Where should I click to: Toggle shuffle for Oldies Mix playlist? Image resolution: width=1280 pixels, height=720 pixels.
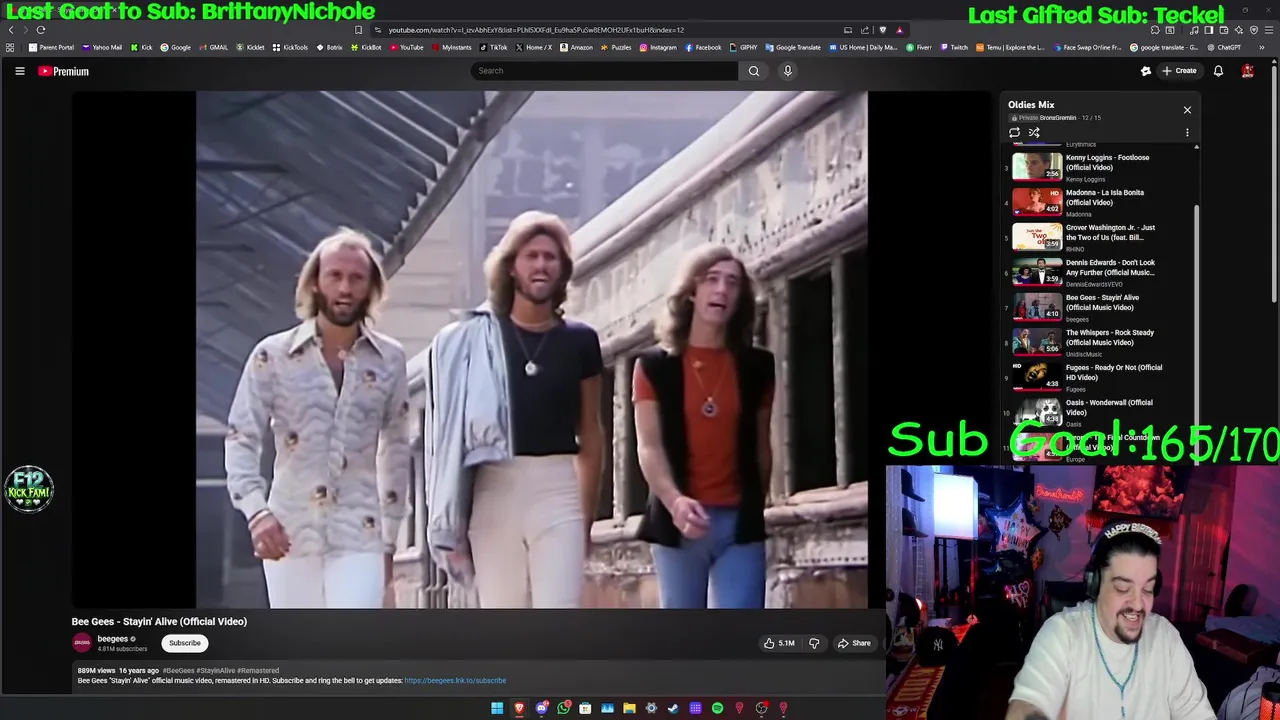(x=1034, y=132)
